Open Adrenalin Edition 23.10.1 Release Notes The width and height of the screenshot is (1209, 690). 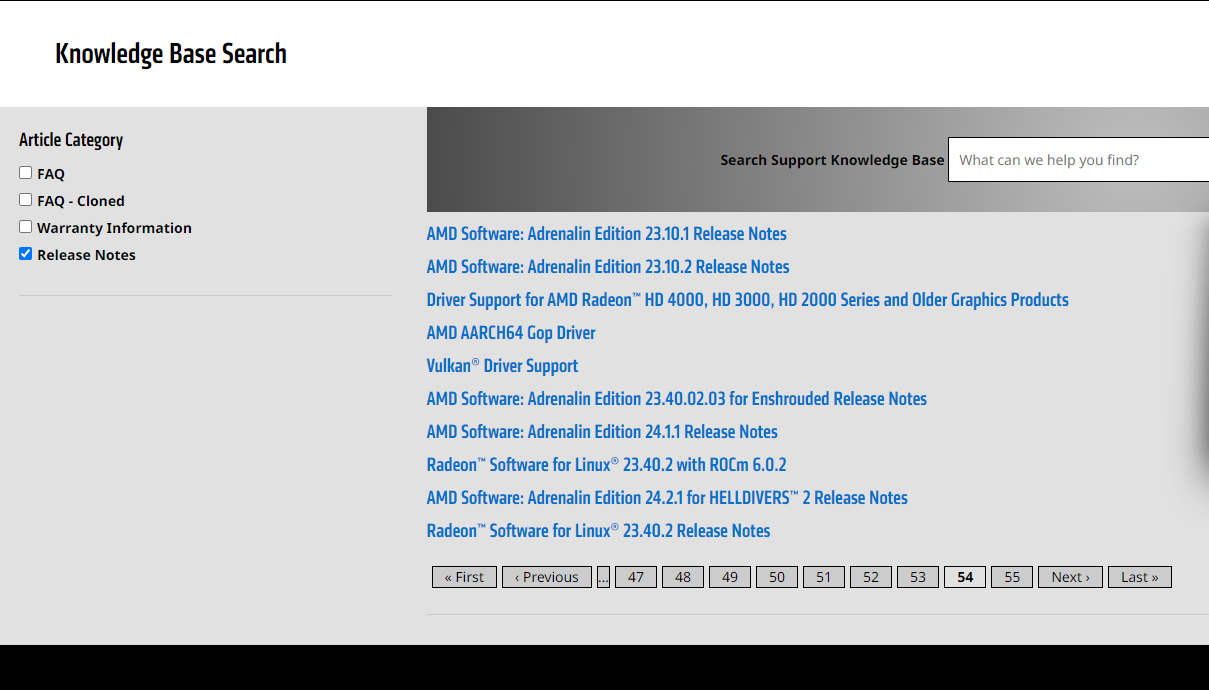click(606, 234)
